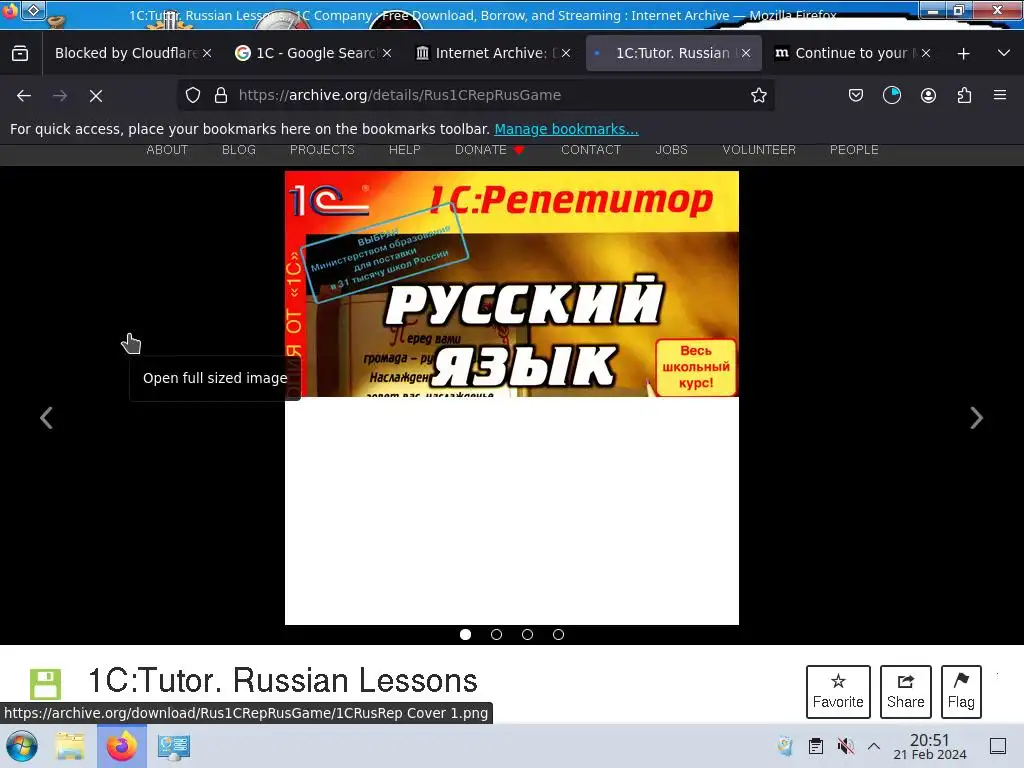Add item to favorites
Viewport: 1024px width, 768px height.
tap(838, 692)
